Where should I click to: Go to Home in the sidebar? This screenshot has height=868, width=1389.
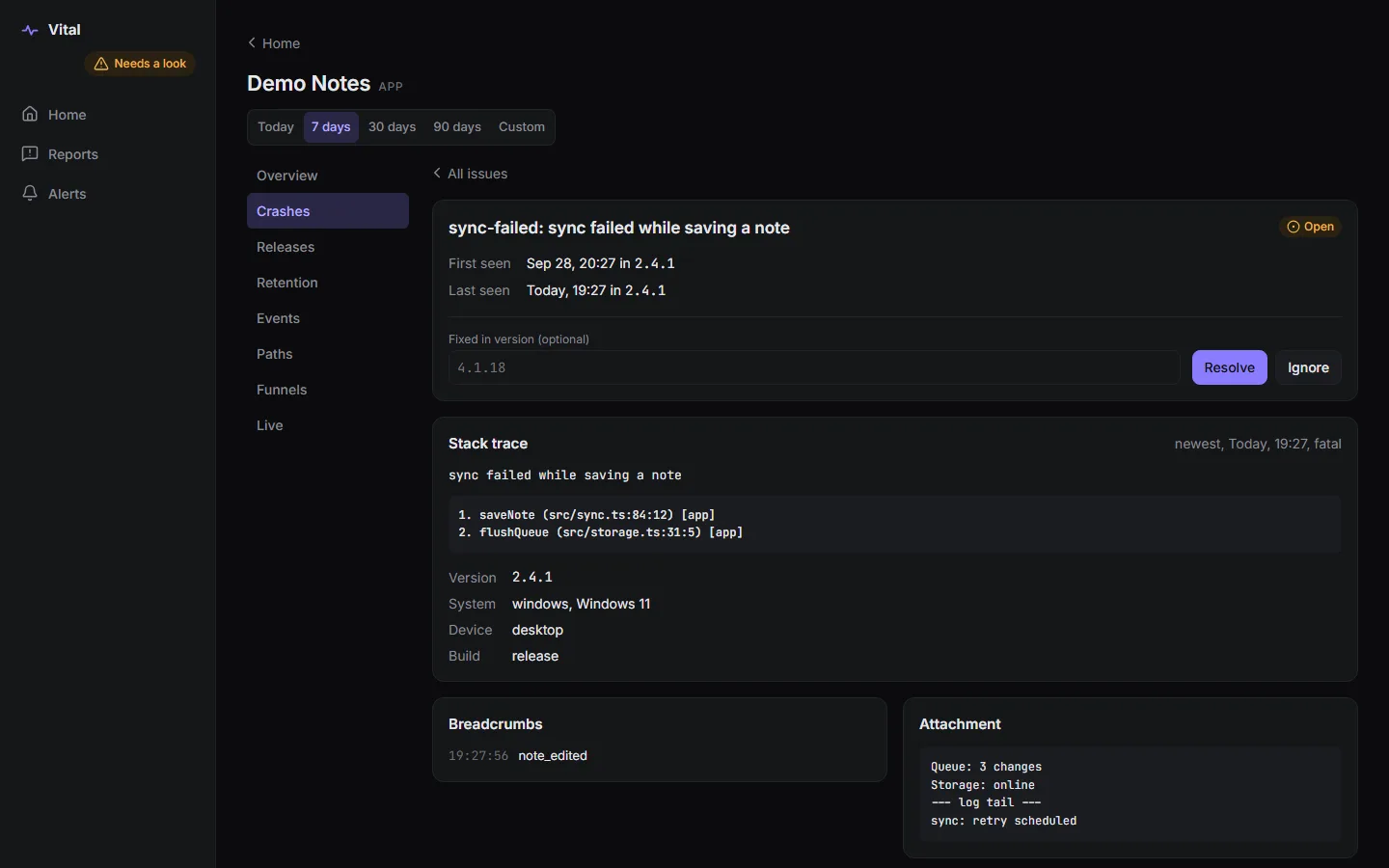(107, 115)
